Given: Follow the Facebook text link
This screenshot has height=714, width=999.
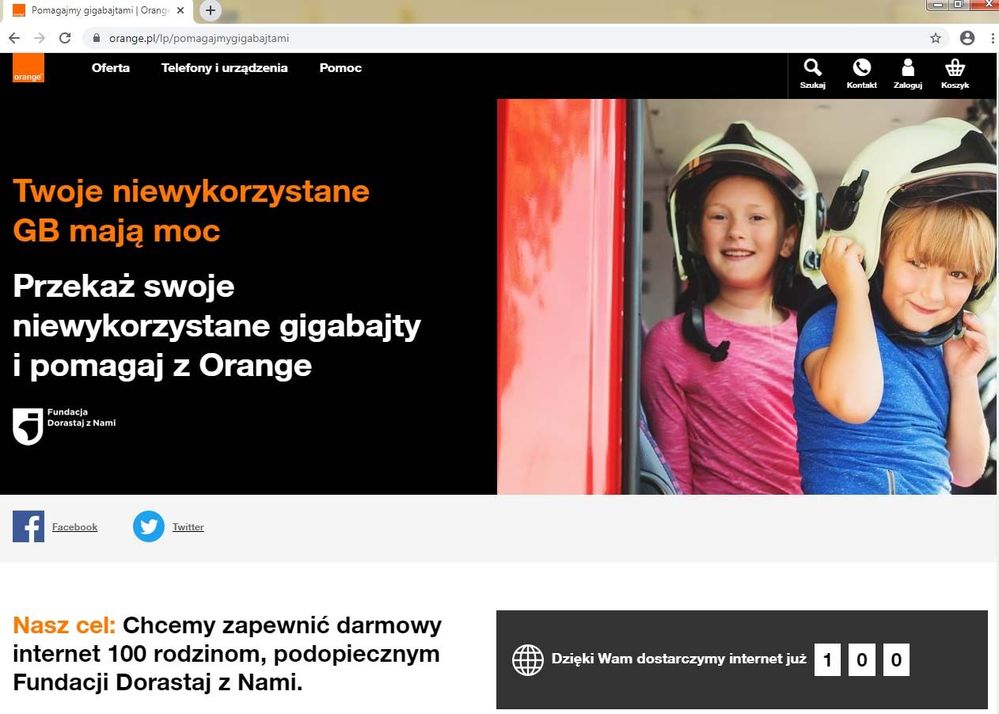Looking at the screenshot, I should coord(75,527).
